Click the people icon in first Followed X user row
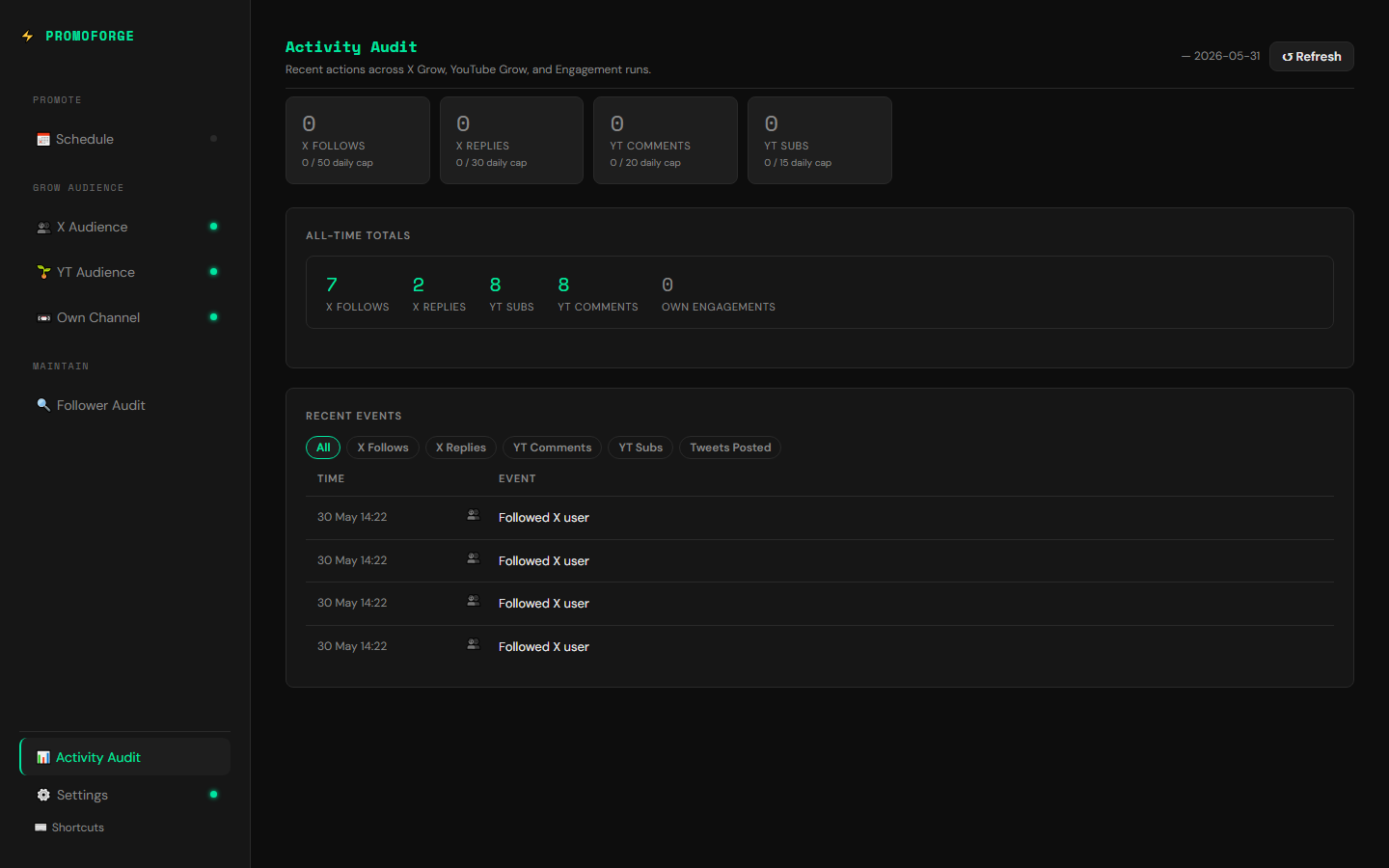1389x868 pixels. click(x=473, y=515)
